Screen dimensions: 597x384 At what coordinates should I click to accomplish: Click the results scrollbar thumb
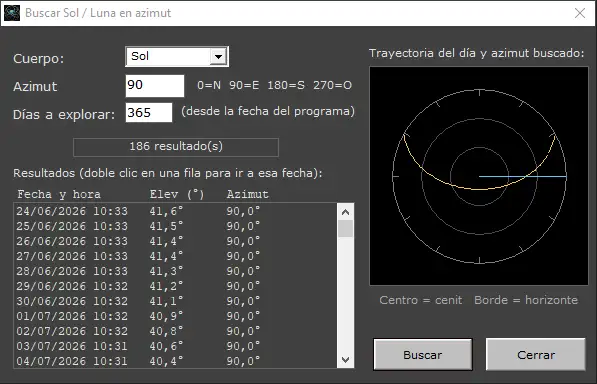345,229
